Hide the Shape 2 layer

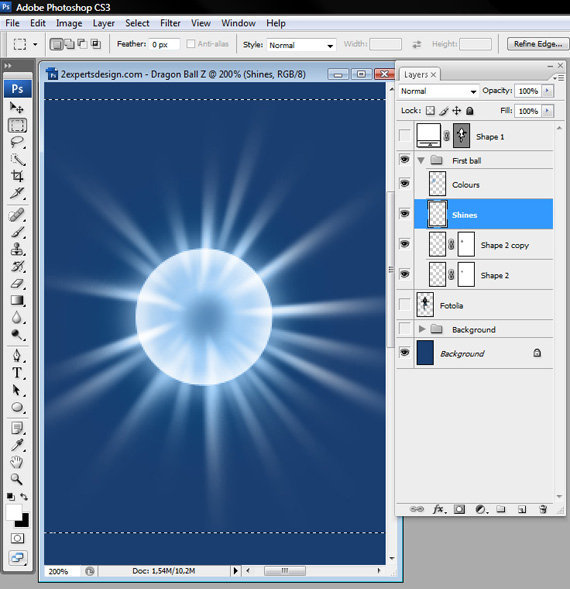(x=404, y=274)
